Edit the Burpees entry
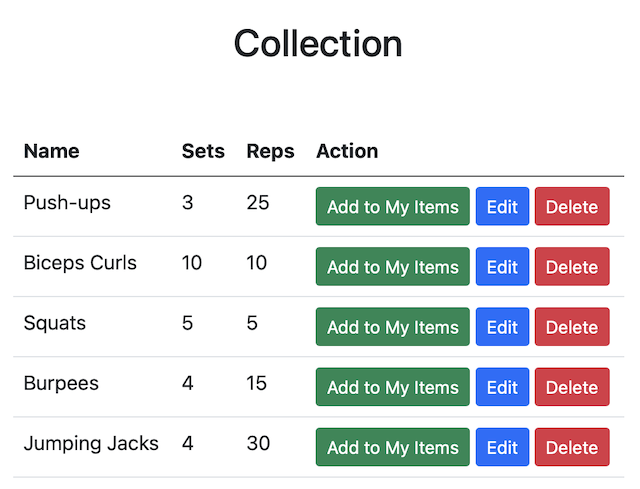 pos(502,387)
